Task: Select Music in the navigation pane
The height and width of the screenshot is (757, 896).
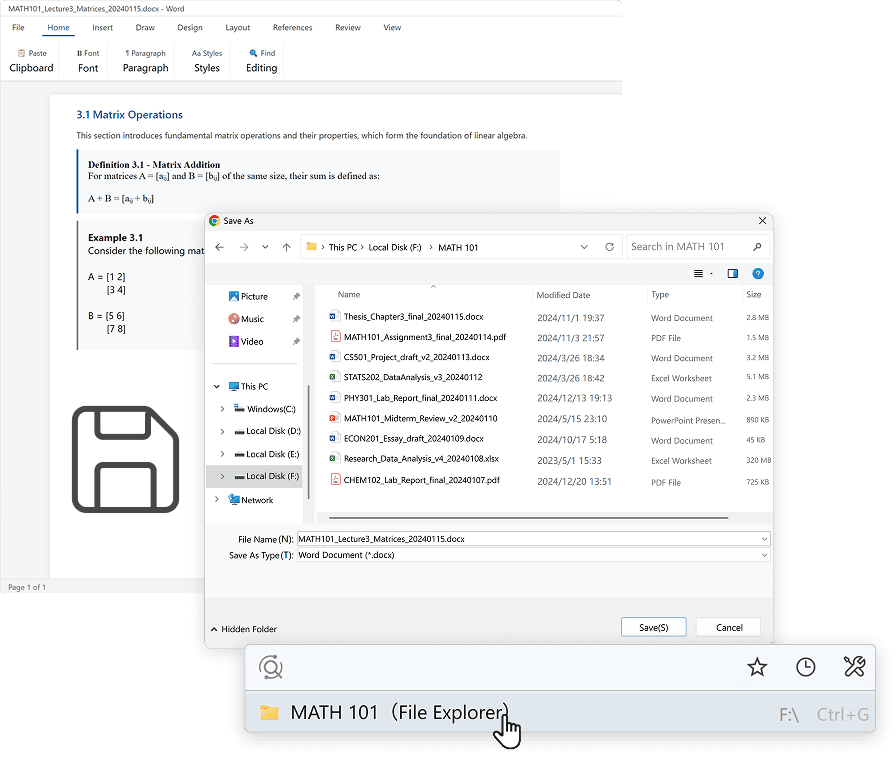Action: tap(246, 319)
